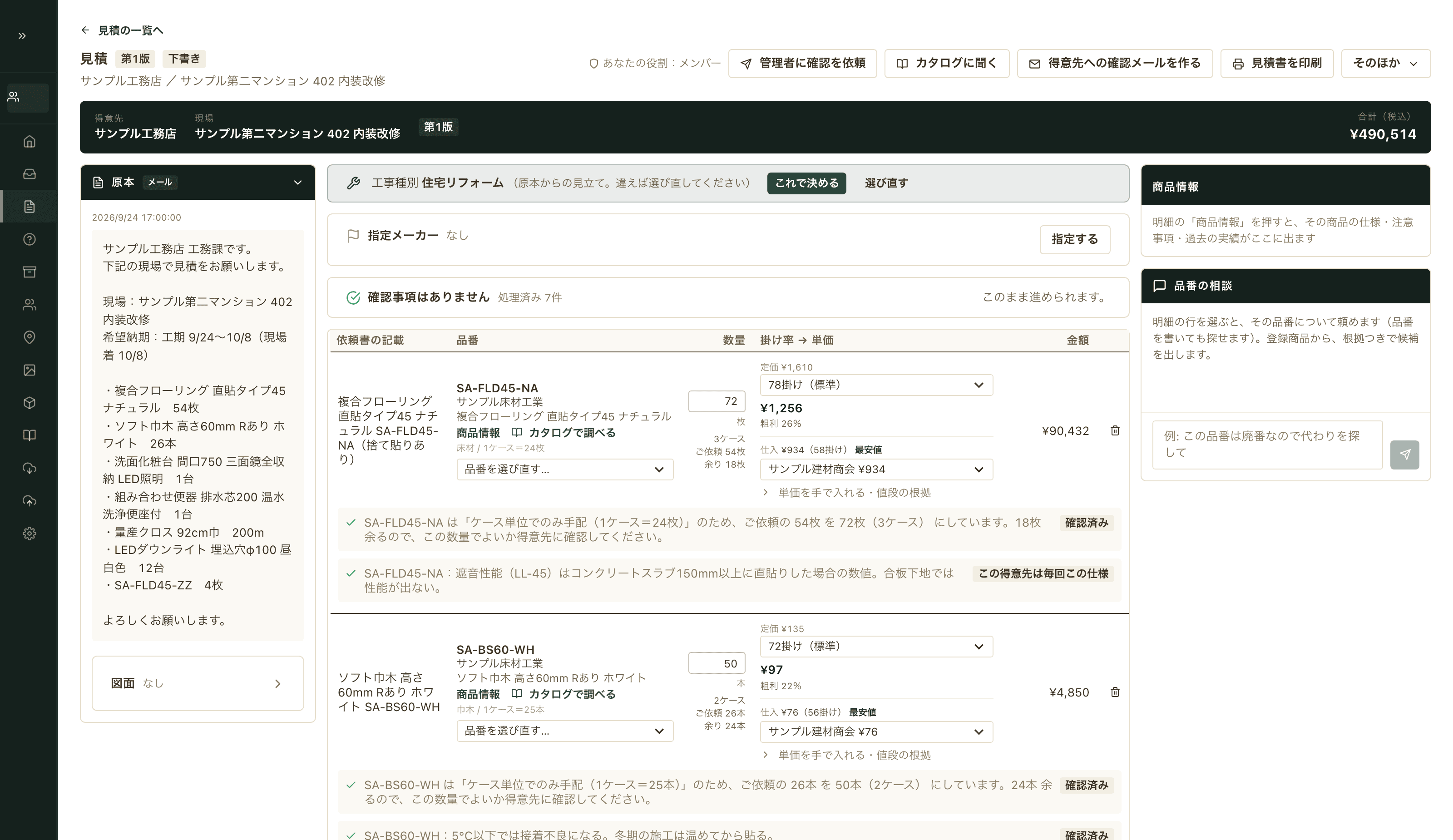Click この得意先は毎回この仕様 tag
This screenshot has width=1453, height=840.
pos(1043,573)
